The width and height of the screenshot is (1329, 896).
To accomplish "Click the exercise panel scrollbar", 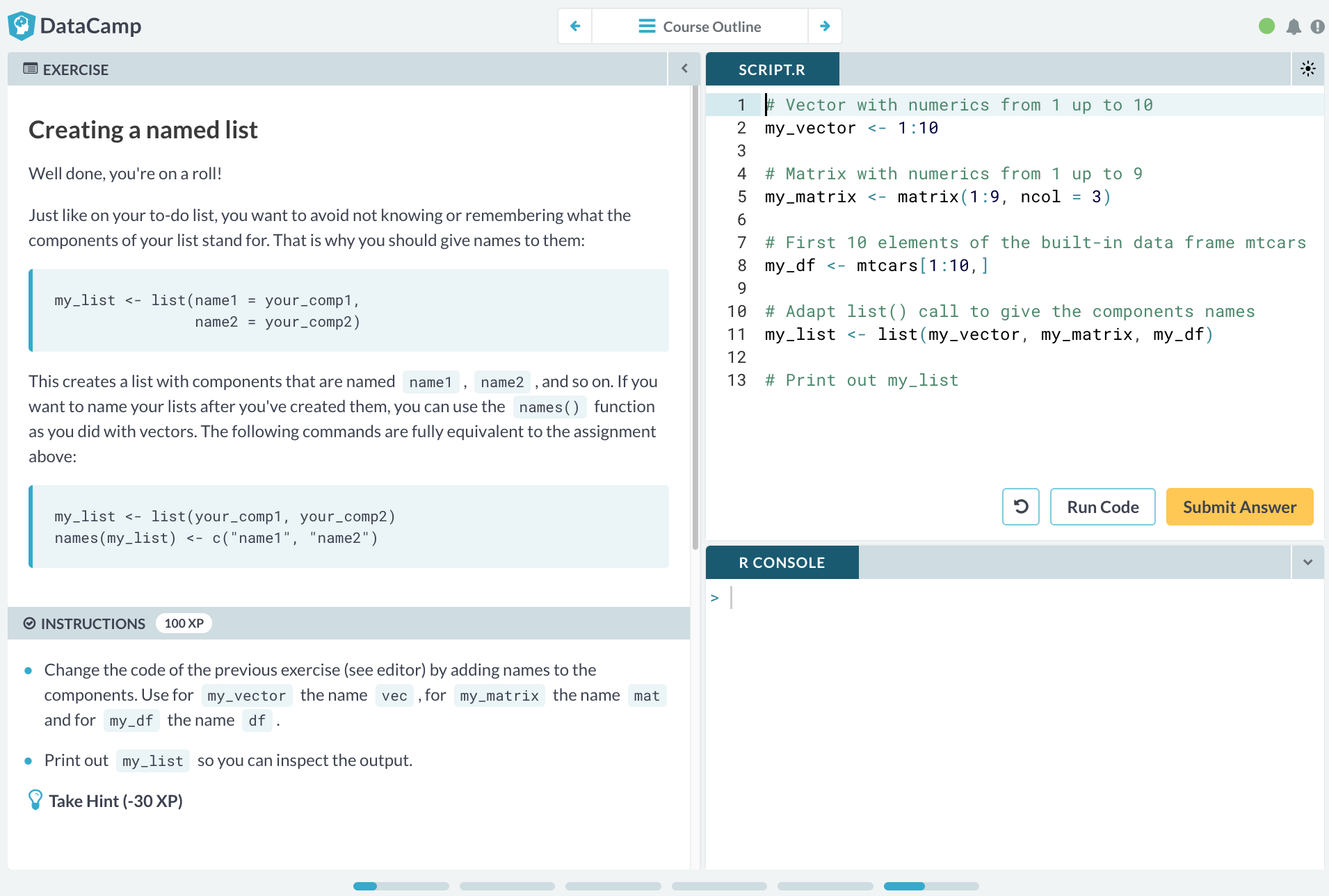I will point(695,318).
